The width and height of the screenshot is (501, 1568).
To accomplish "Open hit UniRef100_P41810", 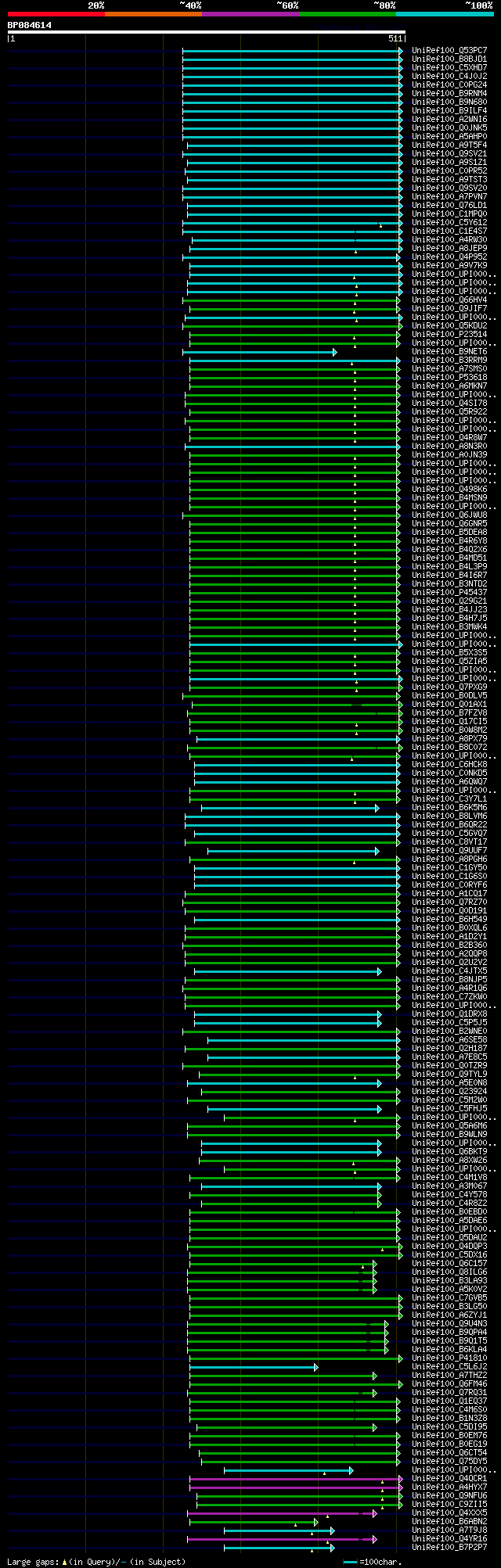I will tap(449, 1358).
